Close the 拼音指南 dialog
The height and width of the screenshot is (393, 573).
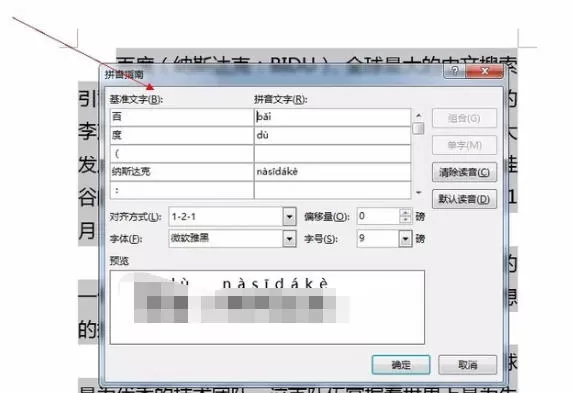[484, 71]
